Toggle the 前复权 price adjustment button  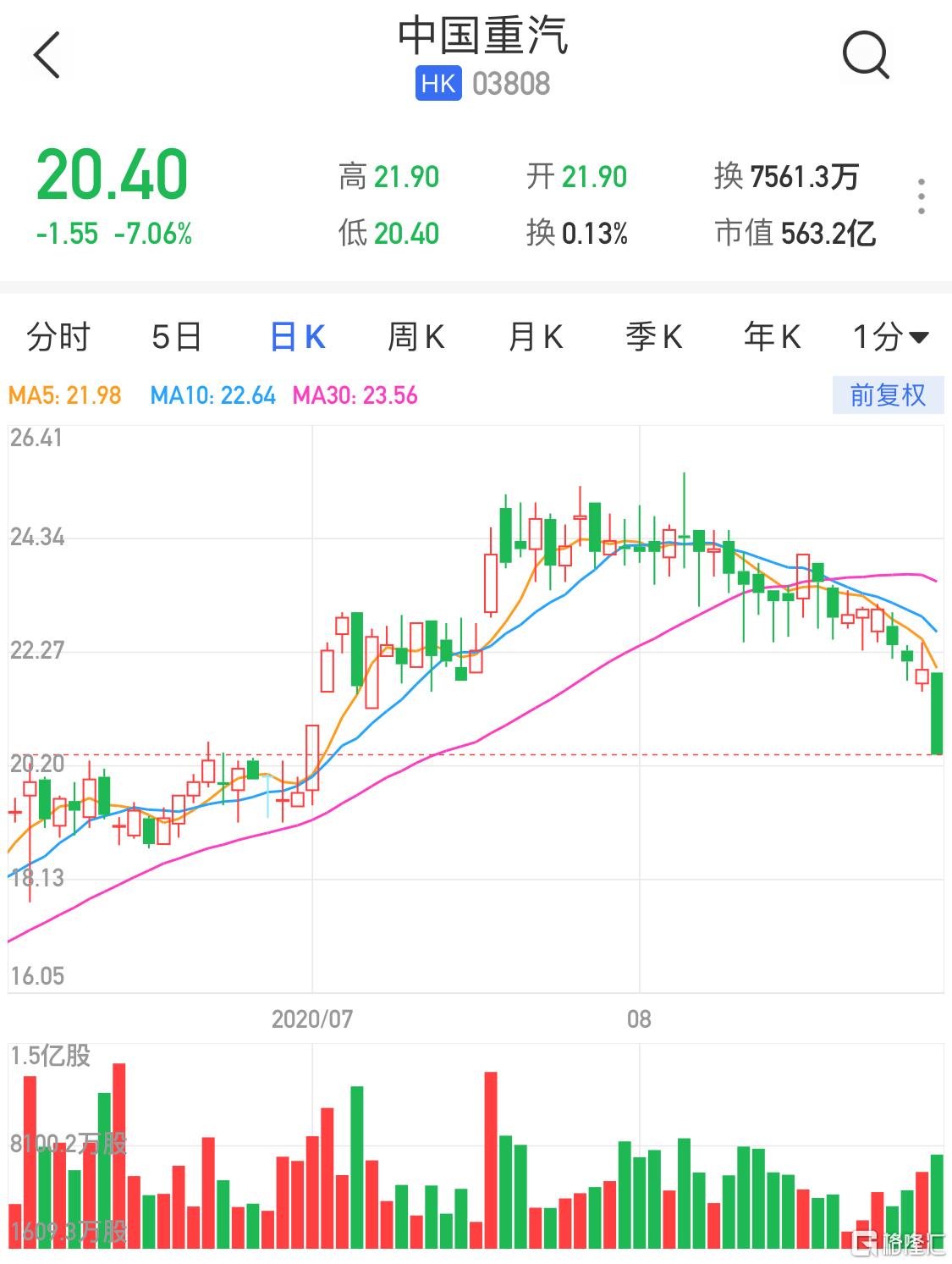coord(887,395)
